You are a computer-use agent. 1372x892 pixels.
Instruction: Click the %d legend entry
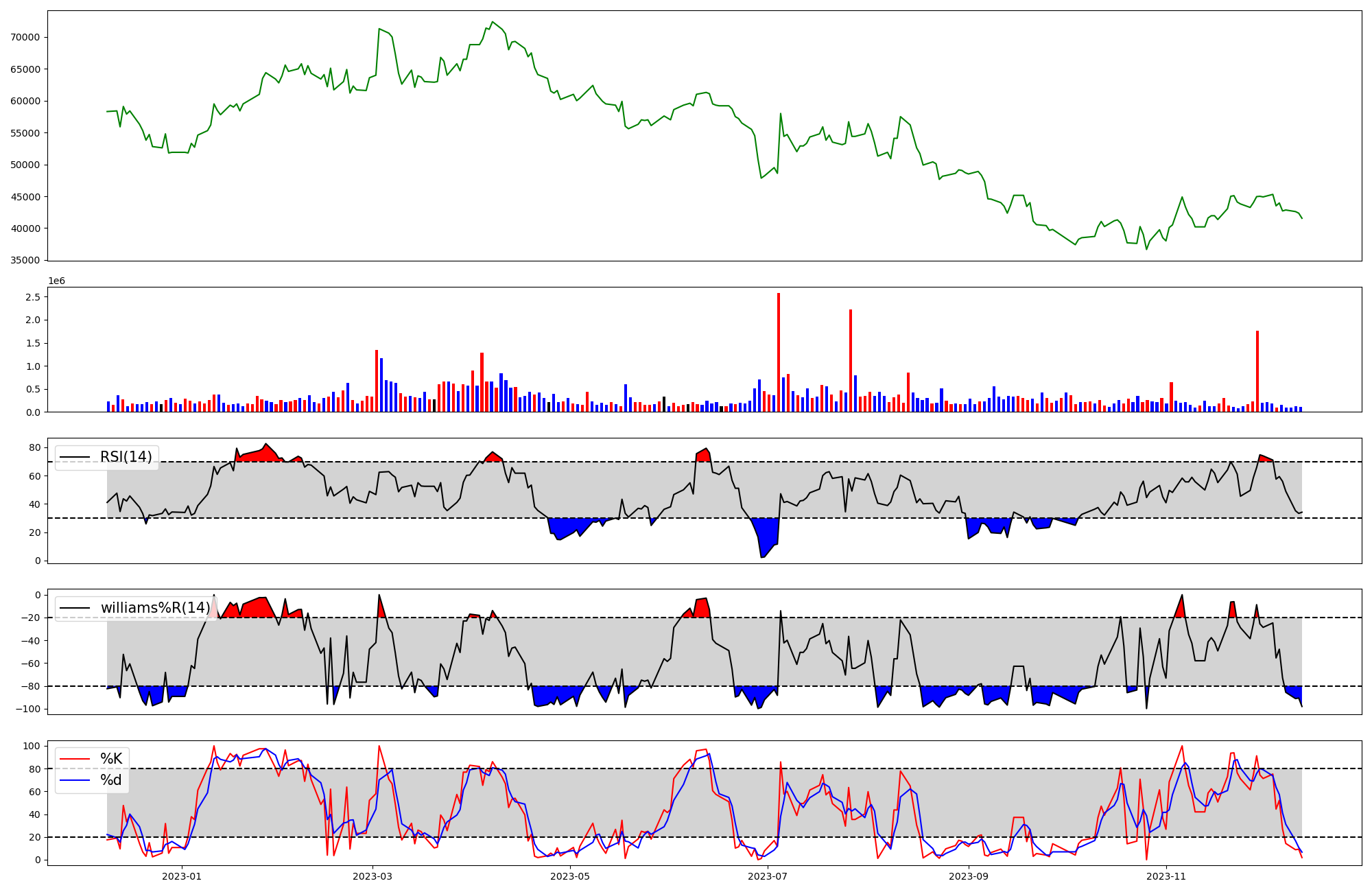(x=111, y=780)
